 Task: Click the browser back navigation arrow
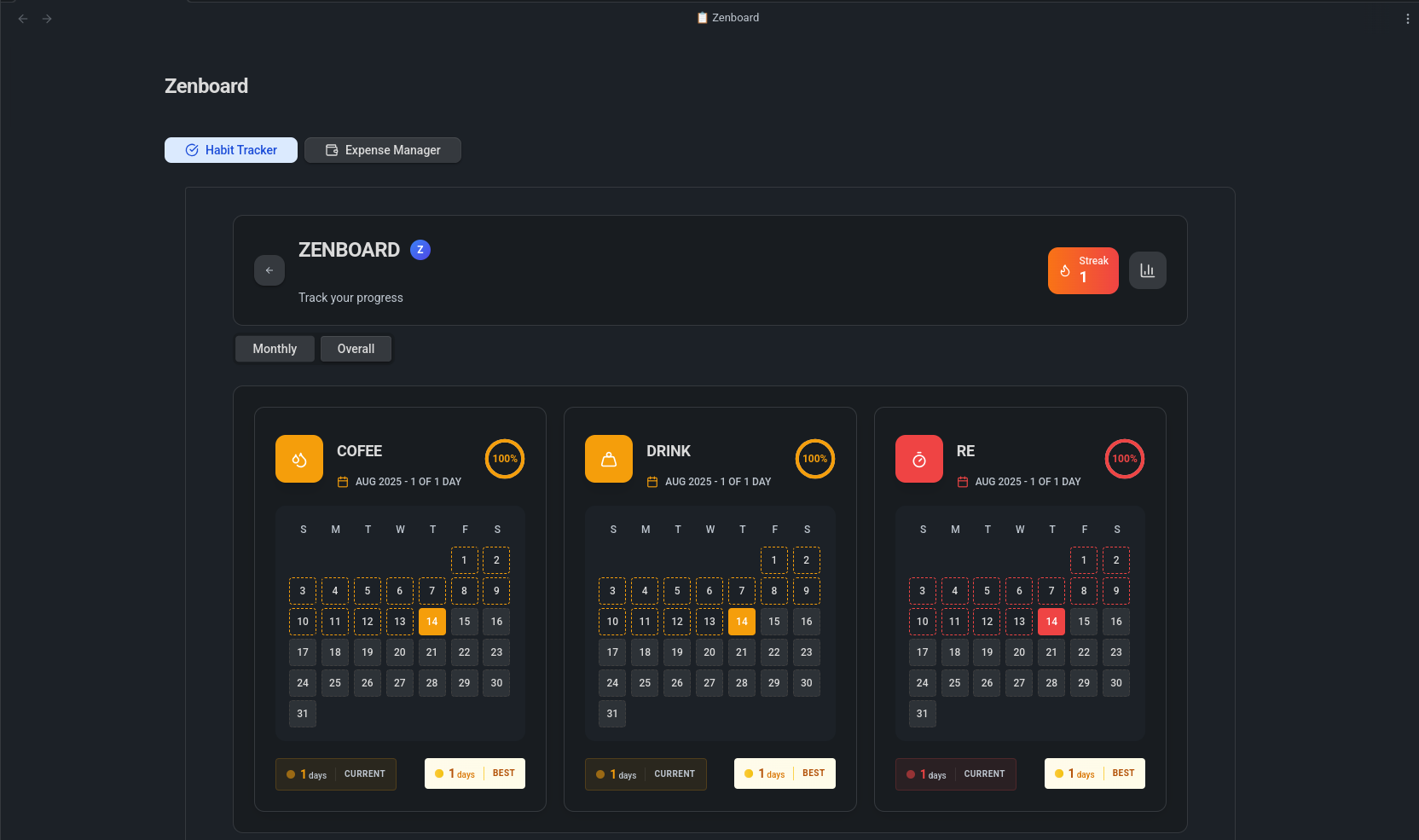[x=22, y=18]
